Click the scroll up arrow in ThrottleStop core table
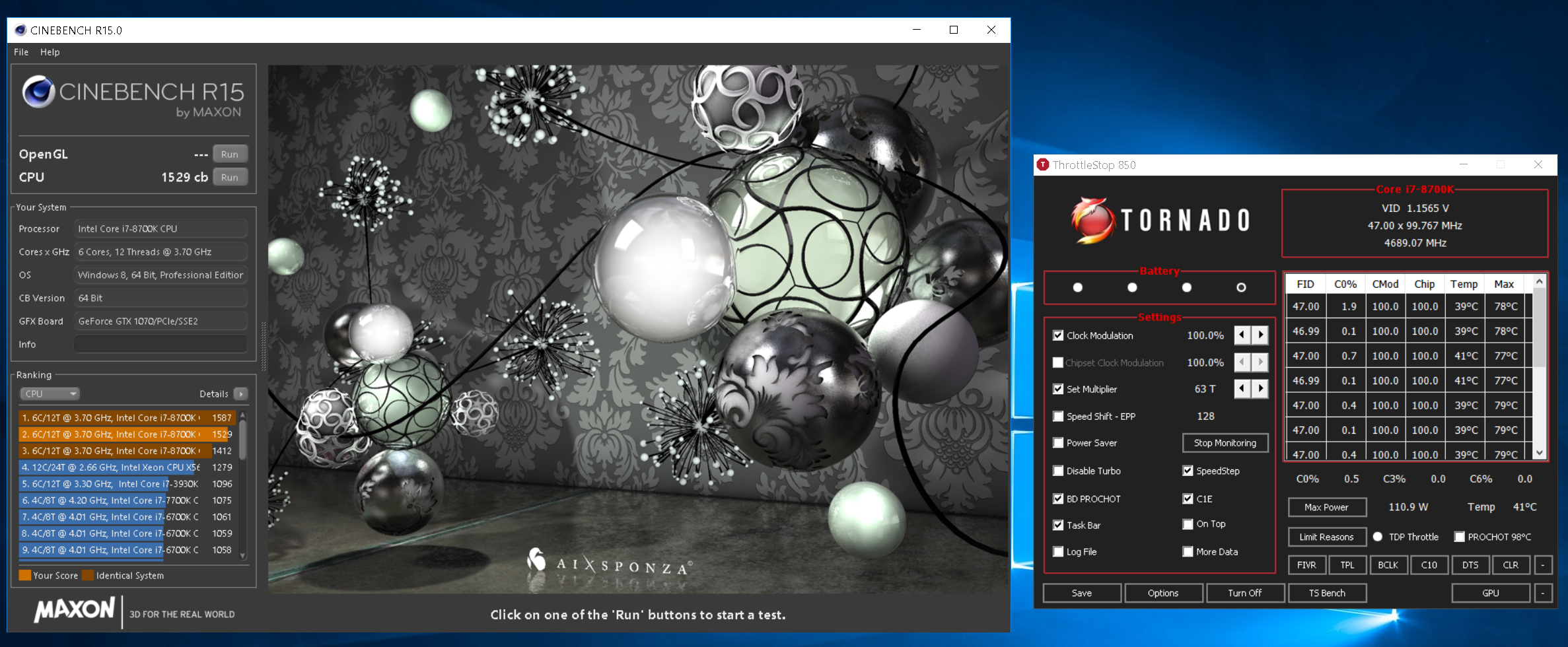 1540,281
